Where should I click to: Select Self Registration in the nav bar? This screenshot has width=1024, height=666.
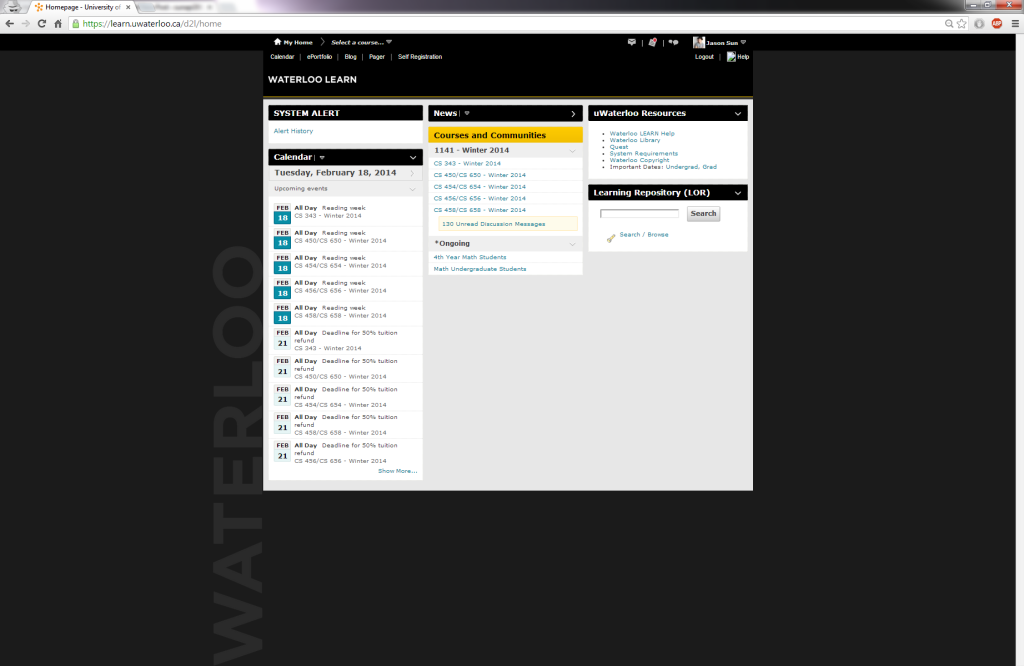coord(419,57)
